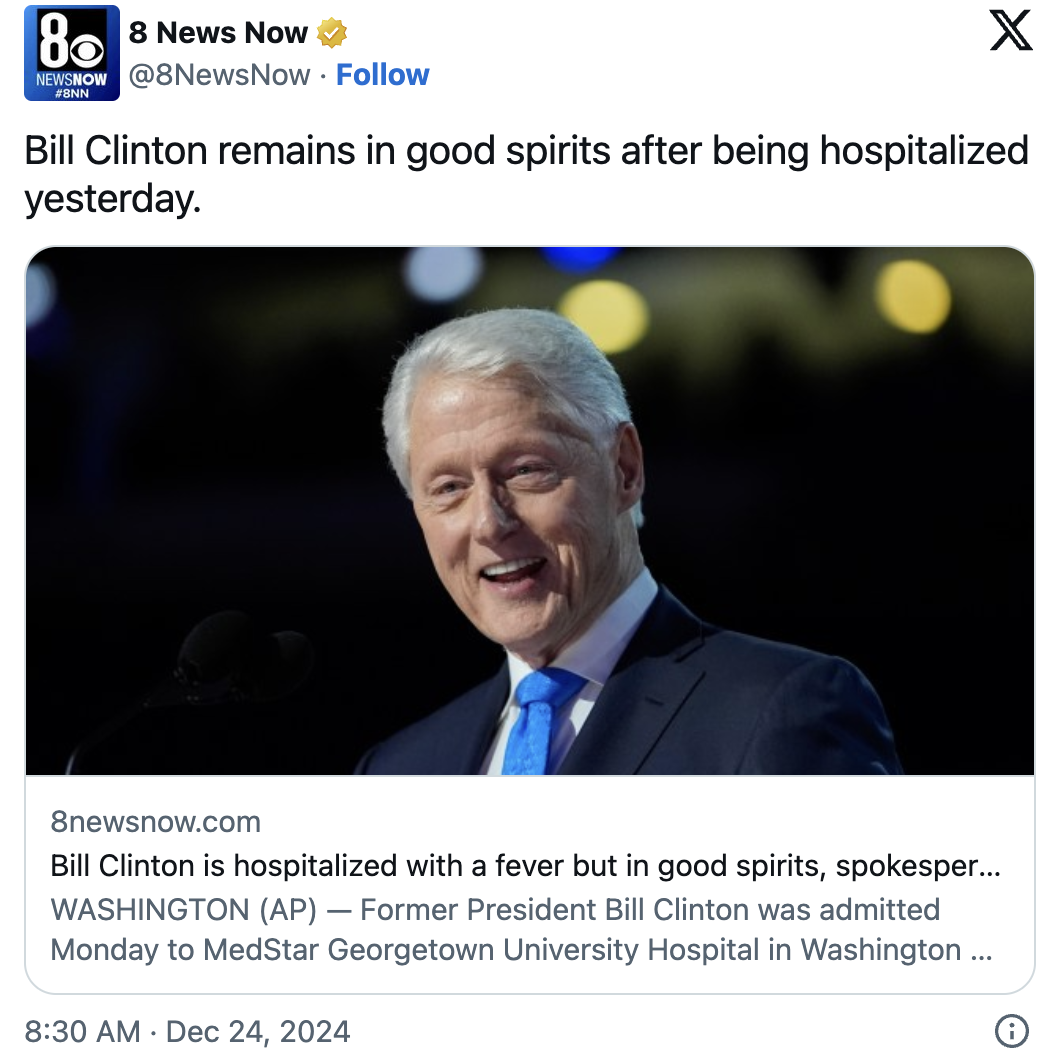Open the @8NewsNow handle link
Image resolution: width=1052 pixels, height=1062 pixels.
219,75
